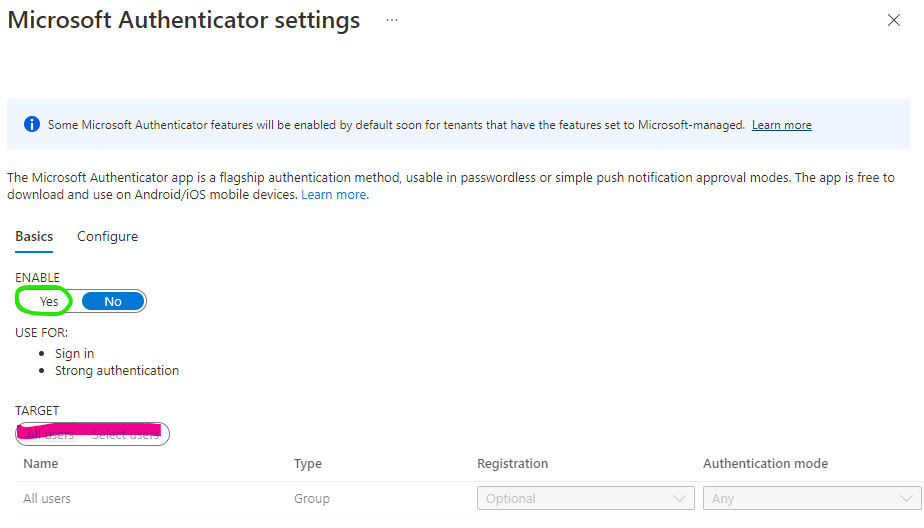The image size is (924, 528).
Task: Open Learn more link after iOS description
Action: coord(334,194)
